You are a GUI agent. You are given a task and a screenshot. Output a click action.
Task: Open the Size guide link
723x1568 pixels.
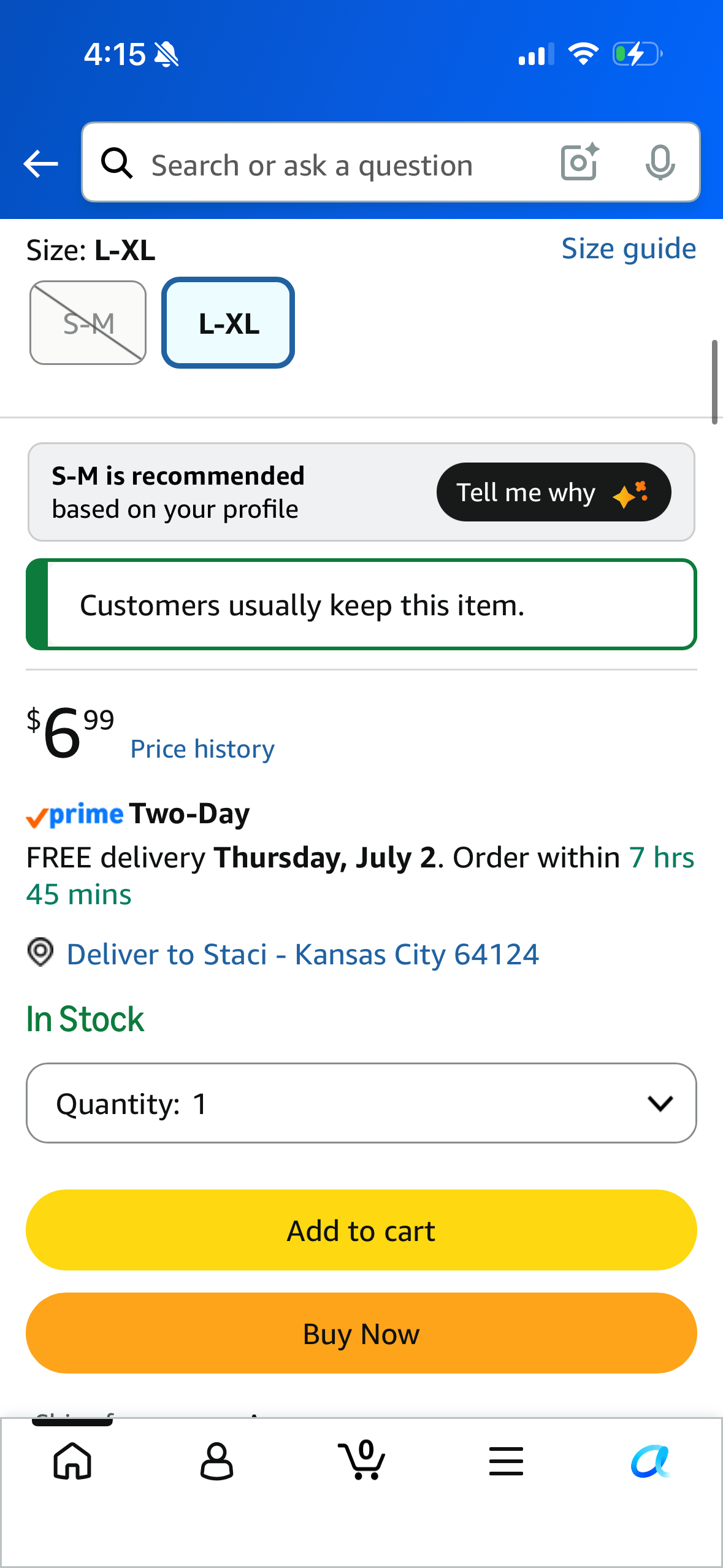click(x=629, y=249)
